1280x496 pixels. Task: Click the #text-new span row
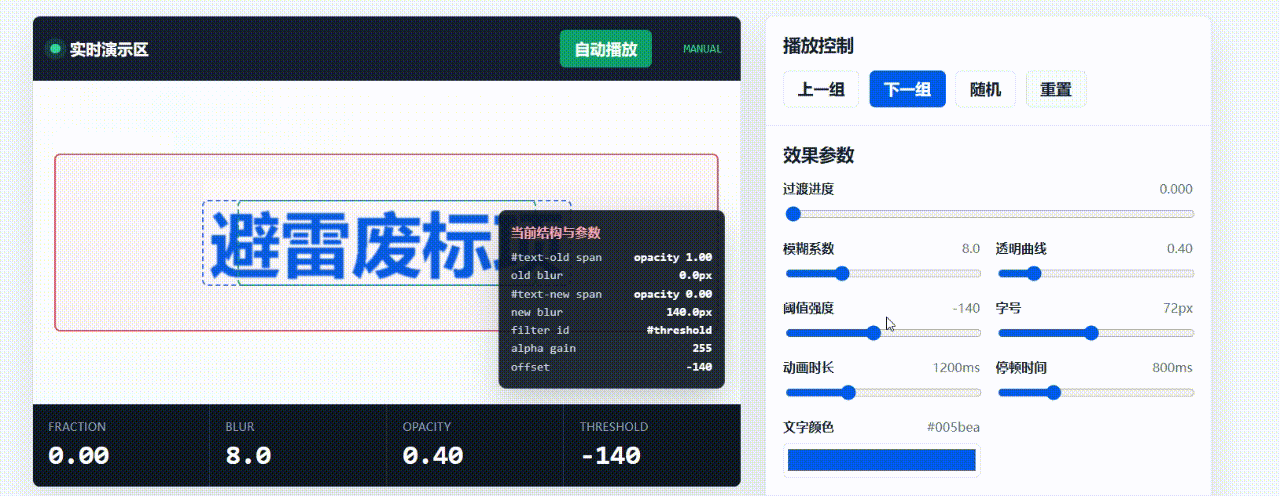611,294
